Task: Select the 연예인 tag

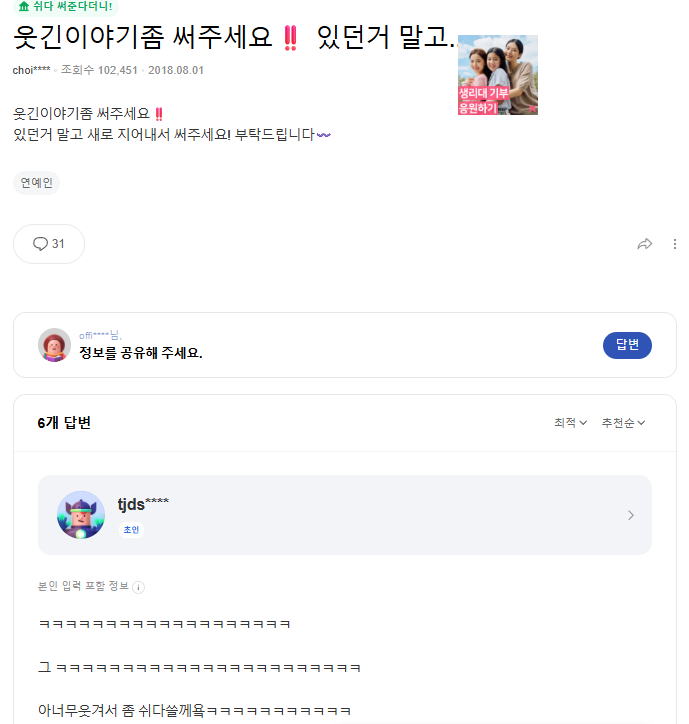Action: (37, 183)
